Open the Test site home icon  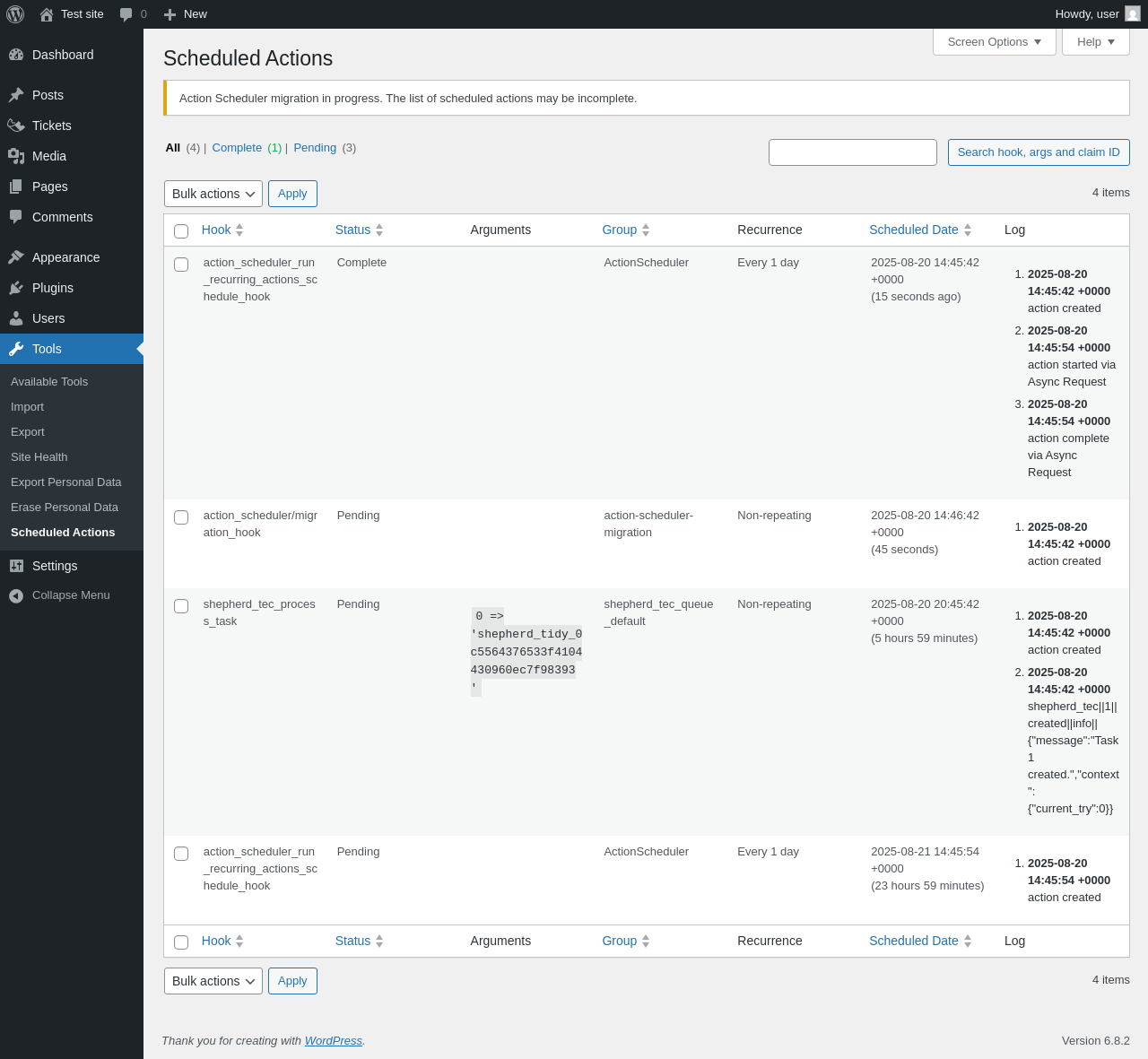tap(47, 14)
